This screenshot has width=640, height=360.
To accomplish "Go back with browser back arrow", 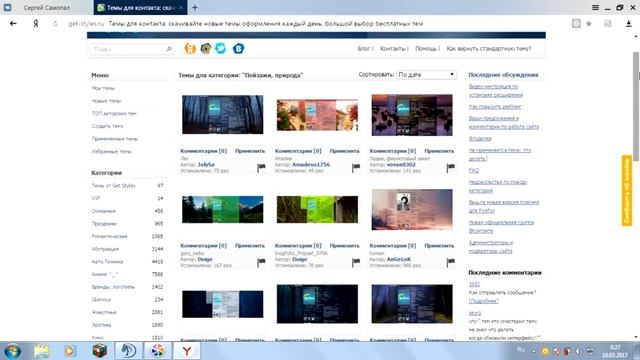I will pyautogui.click(x=13, y=24).
